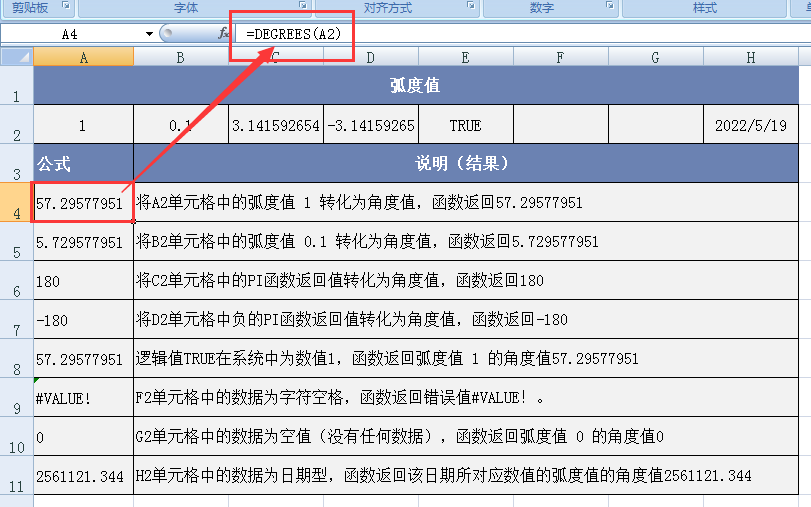Open the 数字 number format dialog launcher
The image size is (811, 507).
(610, 5)
